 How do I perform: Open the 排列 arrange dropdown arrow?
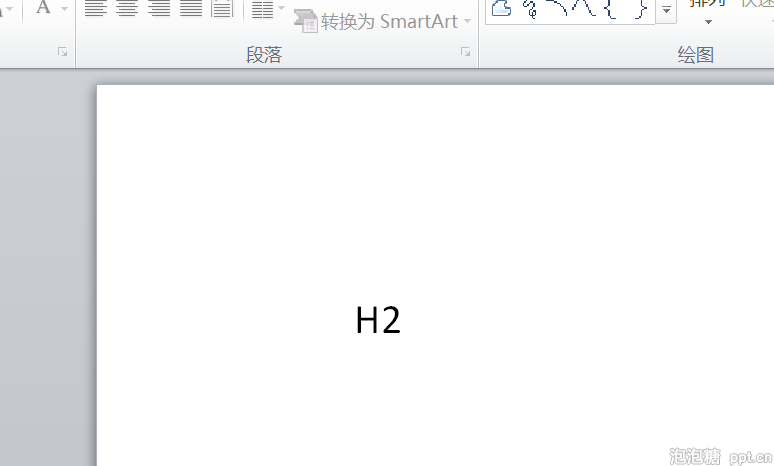click(x=708, y=22)
